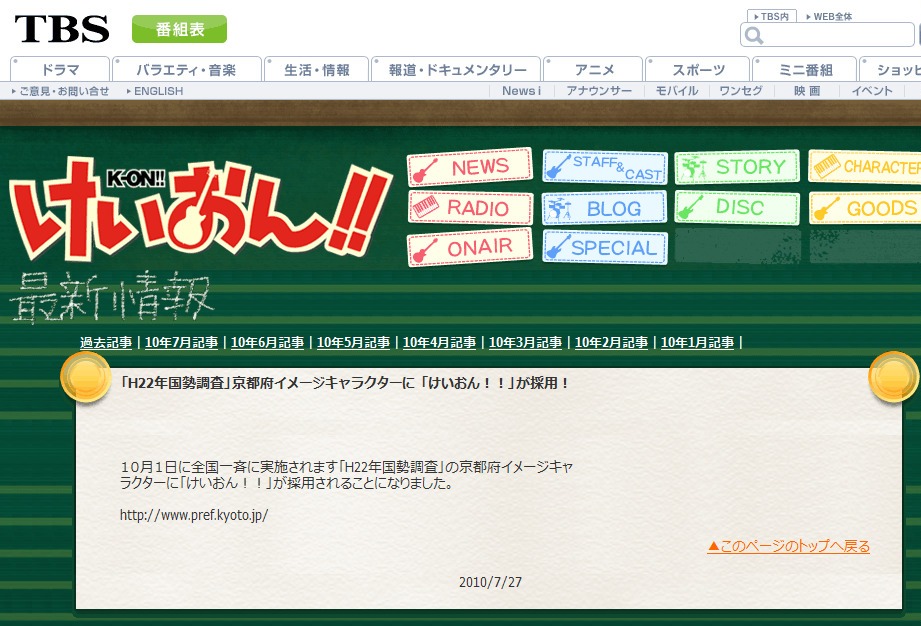
Task: Open the アナウンサー link
Action: (x=599, y=91)
